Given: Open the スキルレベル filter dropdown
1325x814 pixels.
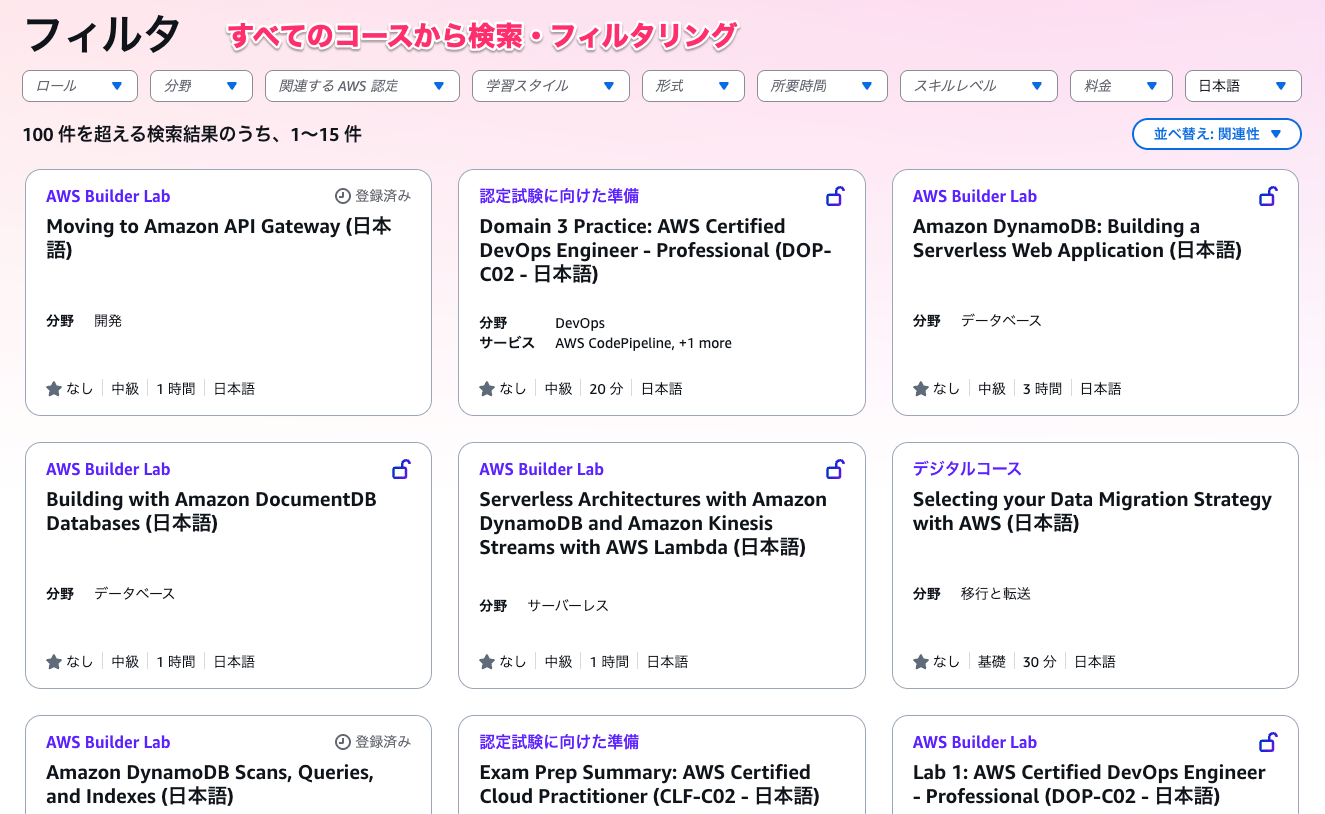Looking at the screenshot, I should [979, 86].
